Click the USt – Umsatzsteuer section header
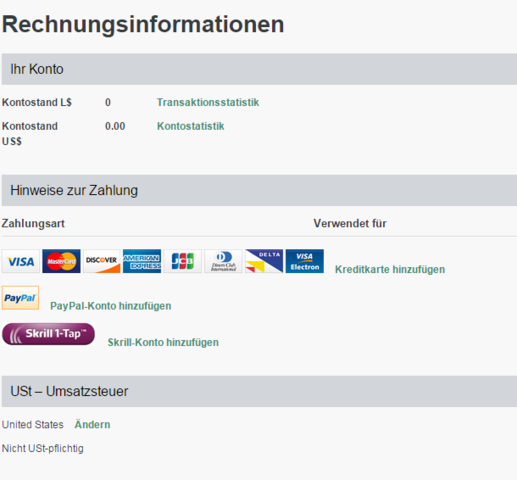Image resolution: width=517 pixels, height=480 pixels. (259, 391)
